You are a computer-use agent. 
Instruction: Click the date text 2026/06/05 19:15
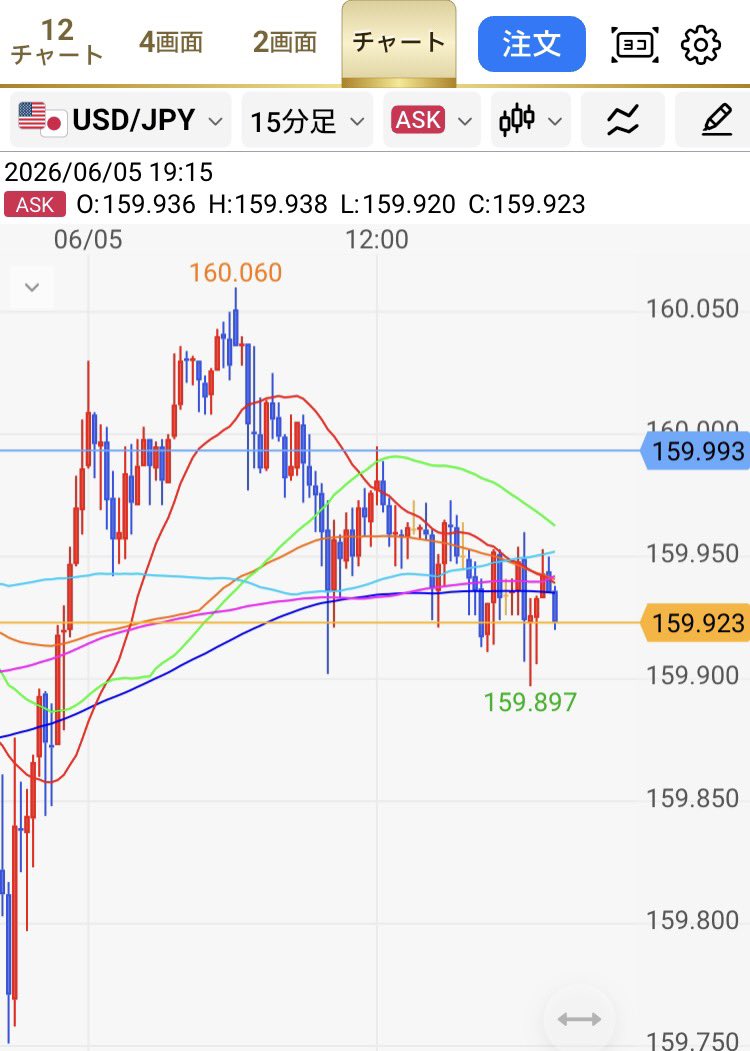point(109,172)
